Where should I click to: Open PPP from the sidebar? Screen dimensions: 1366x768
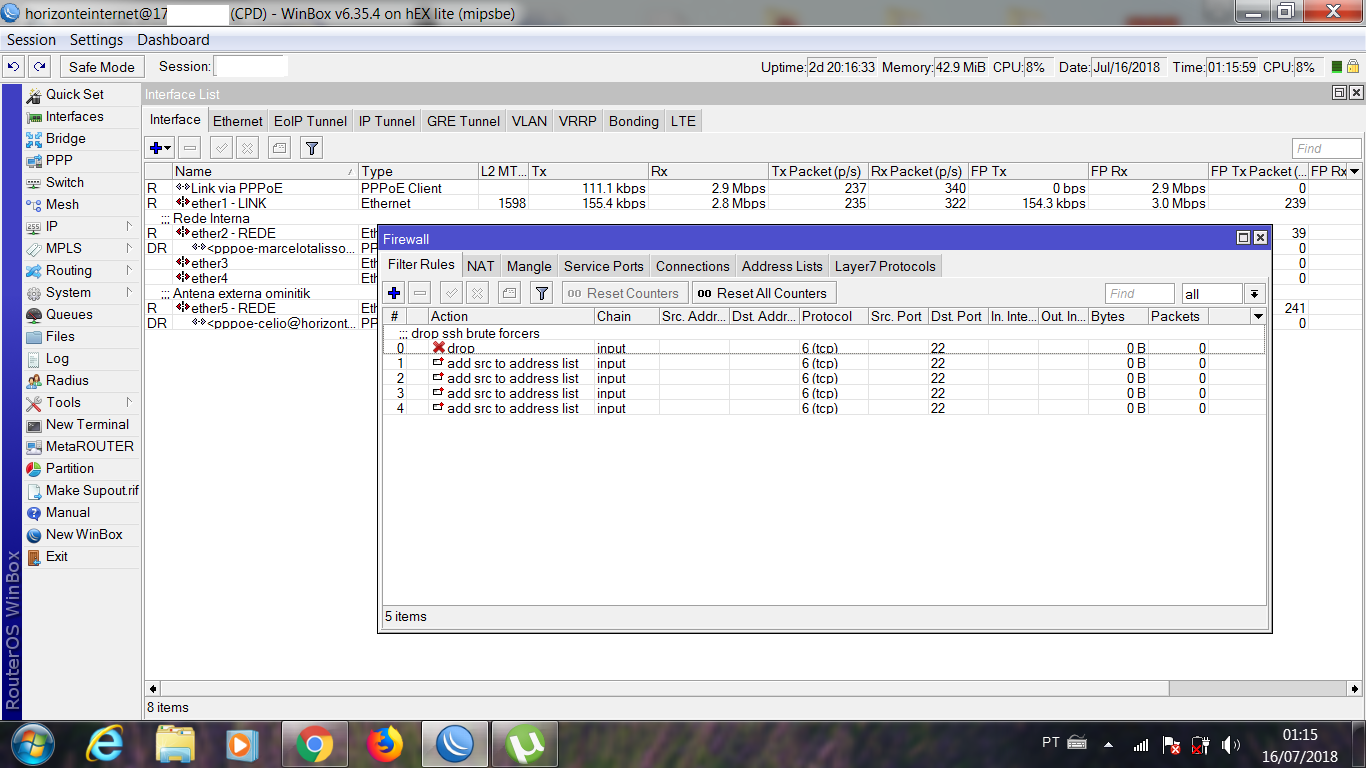[59, 160]
